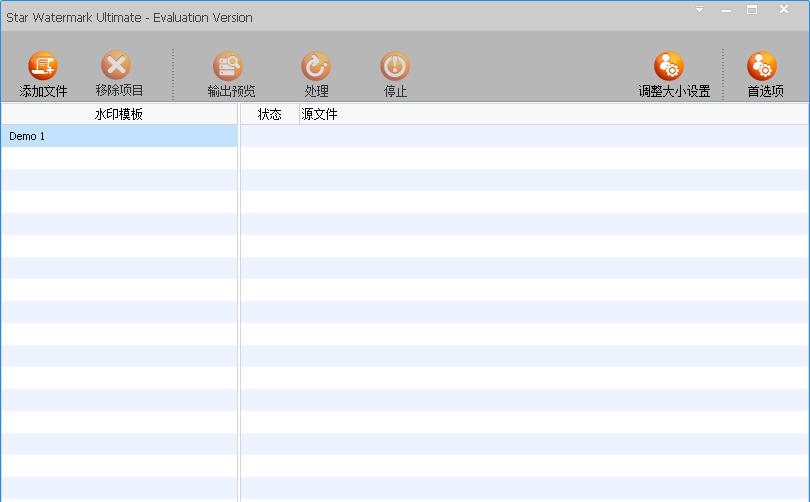Click the 输出预览 text label in toolbar
The height and width of the screenshot is (502, 810).
(x=231, y=91)
